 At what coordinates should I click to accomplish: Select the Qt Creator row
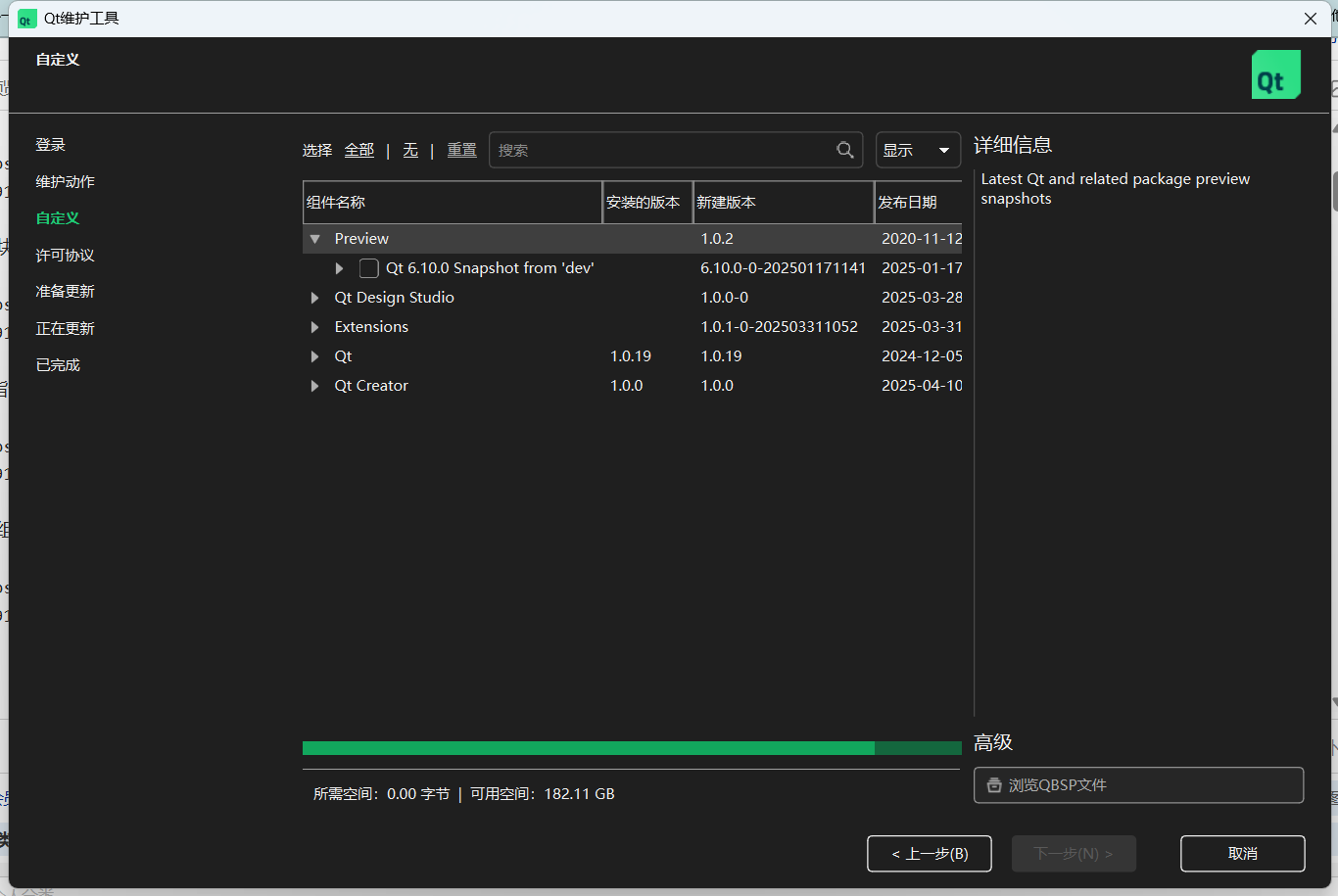coord(632,386)
